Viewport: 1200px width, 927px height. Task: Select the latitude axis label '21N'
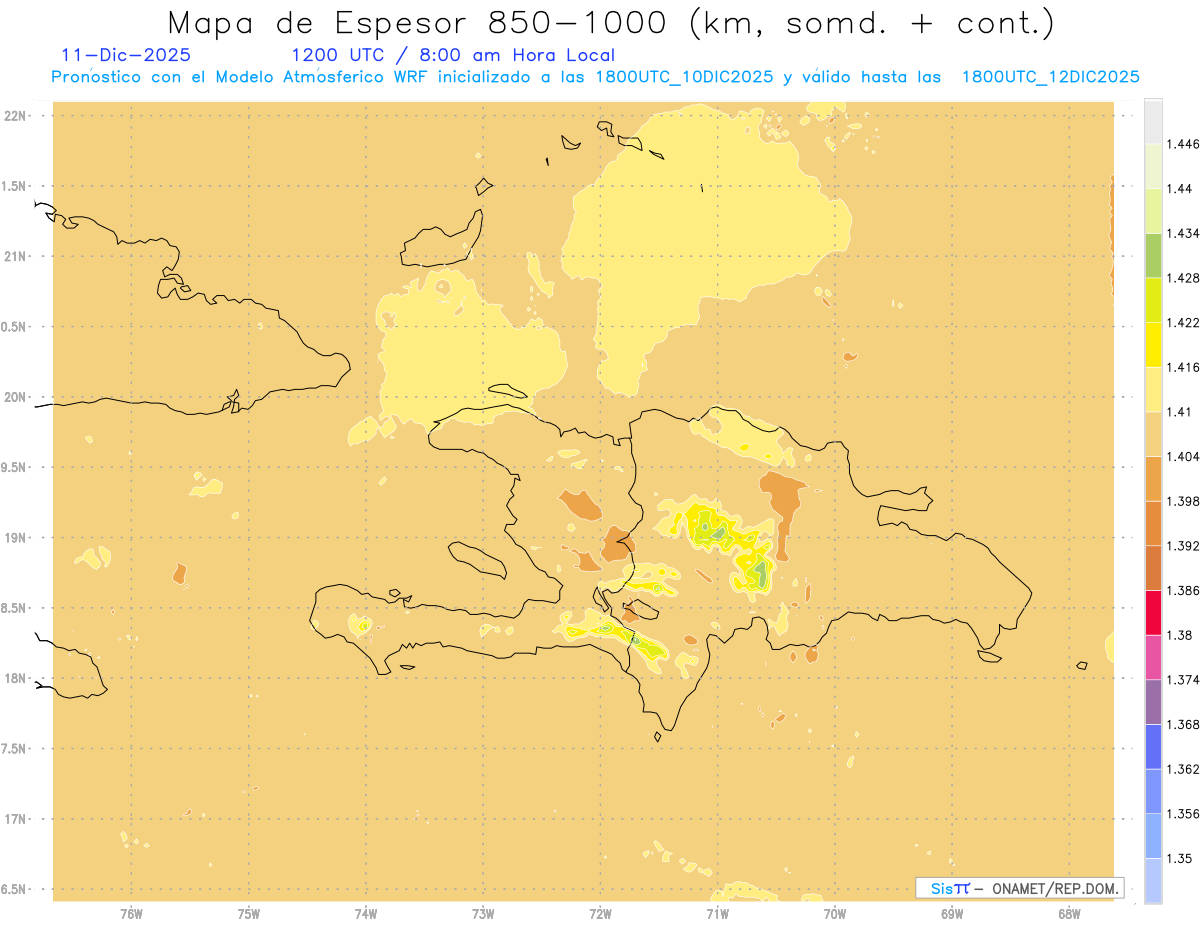[x=16, y=257]
